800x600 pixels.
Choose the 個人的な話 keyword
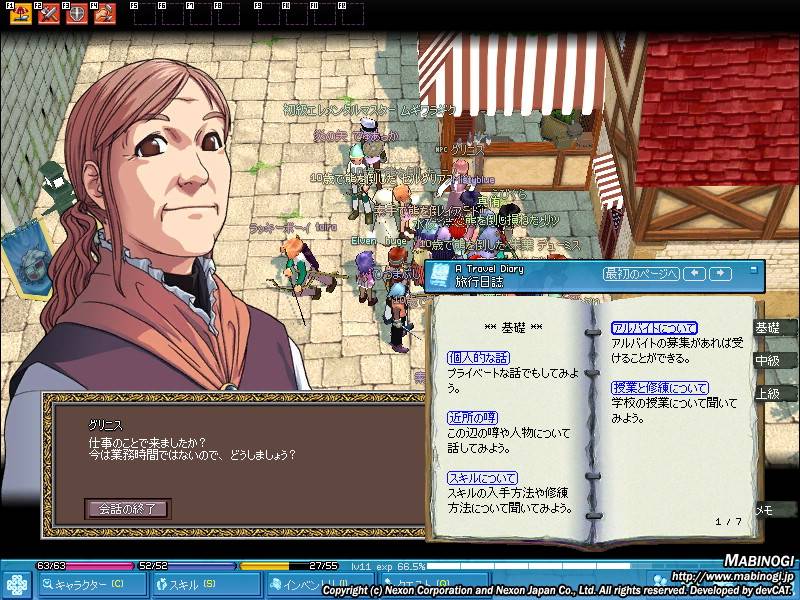click(478, 358)
